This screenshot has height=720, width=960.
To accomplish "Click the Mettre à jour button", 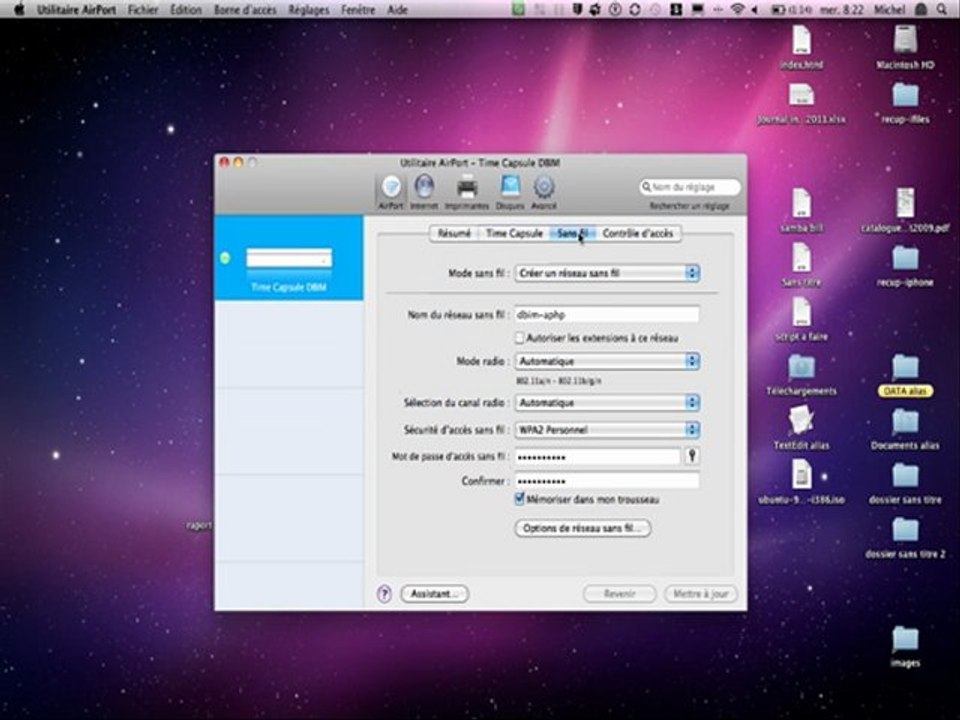I will 700,593.
